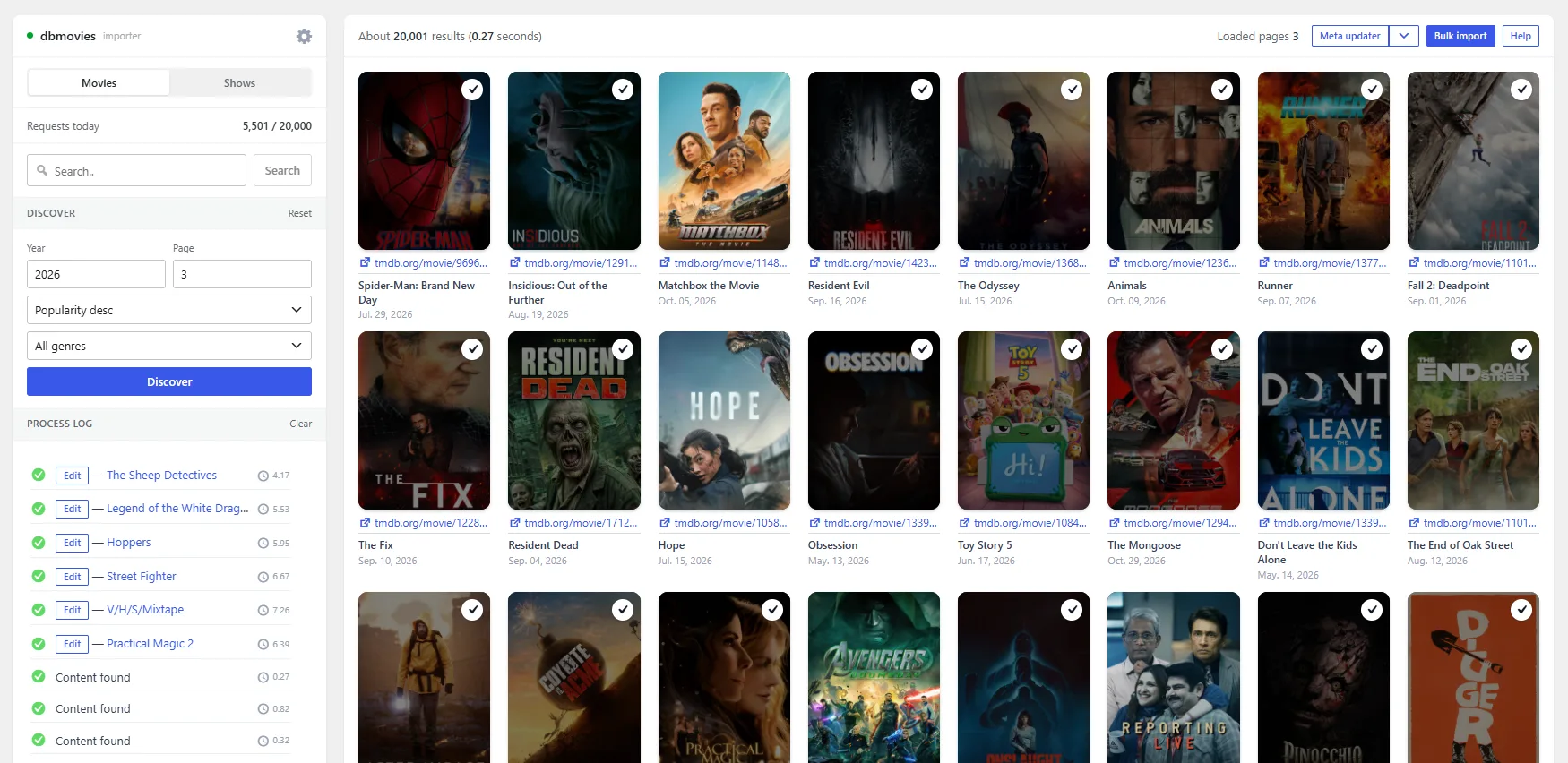
Task: Open external link icon for Obsession
Action: tap(814, 523)
